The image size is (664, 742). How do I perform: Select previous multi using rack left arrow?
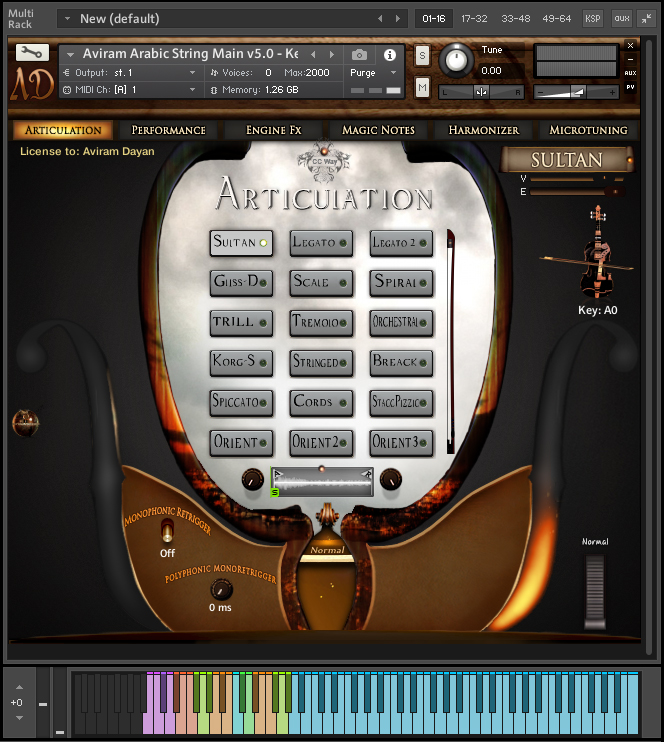point(380,18)
